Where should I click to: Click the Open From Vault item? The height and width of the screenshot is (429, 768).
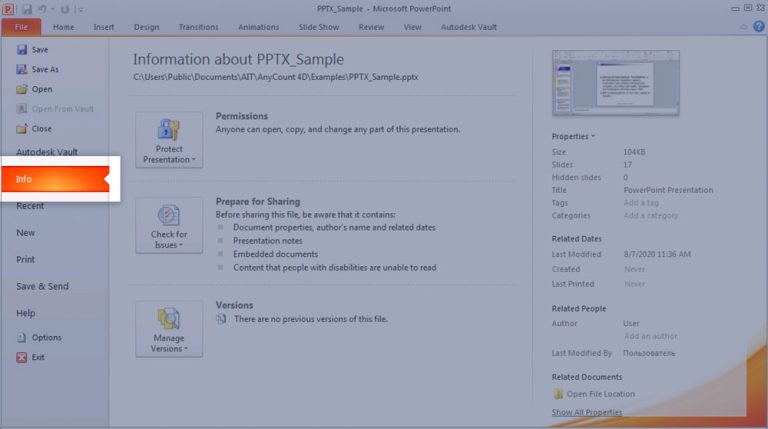coord(55,109)
